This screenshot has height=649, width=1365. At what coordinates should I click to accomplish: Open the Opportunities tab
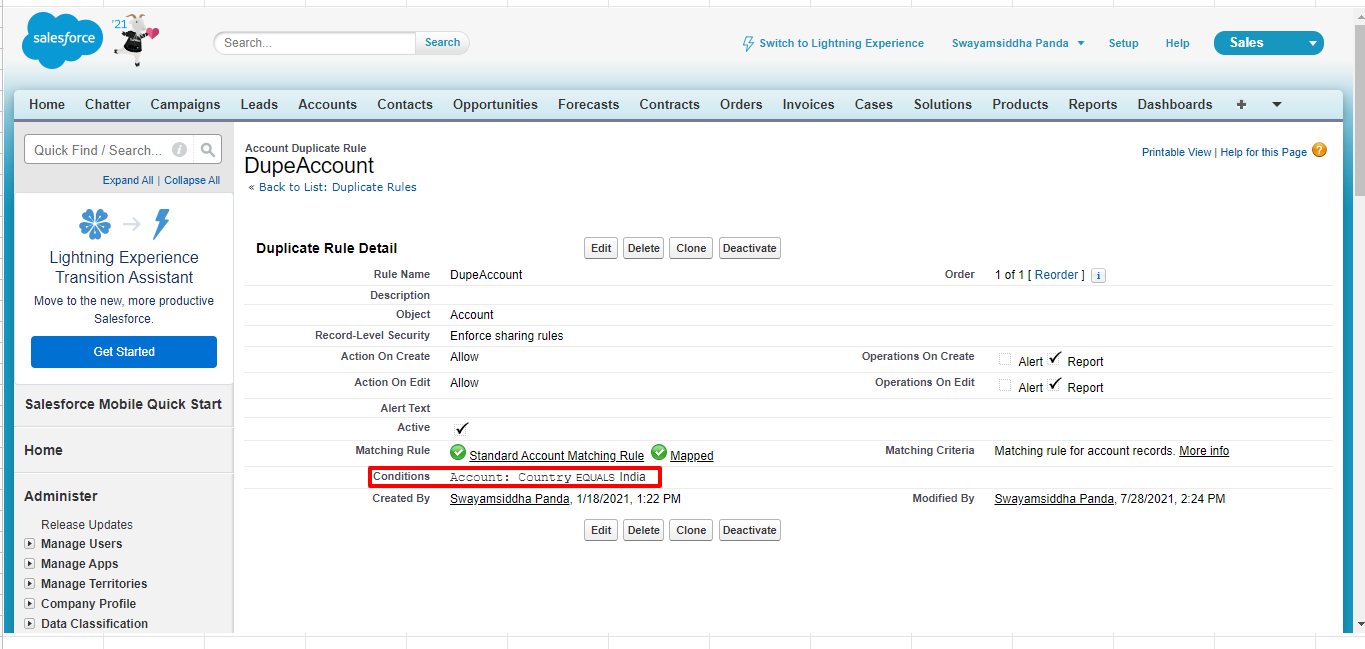(495, 104)
